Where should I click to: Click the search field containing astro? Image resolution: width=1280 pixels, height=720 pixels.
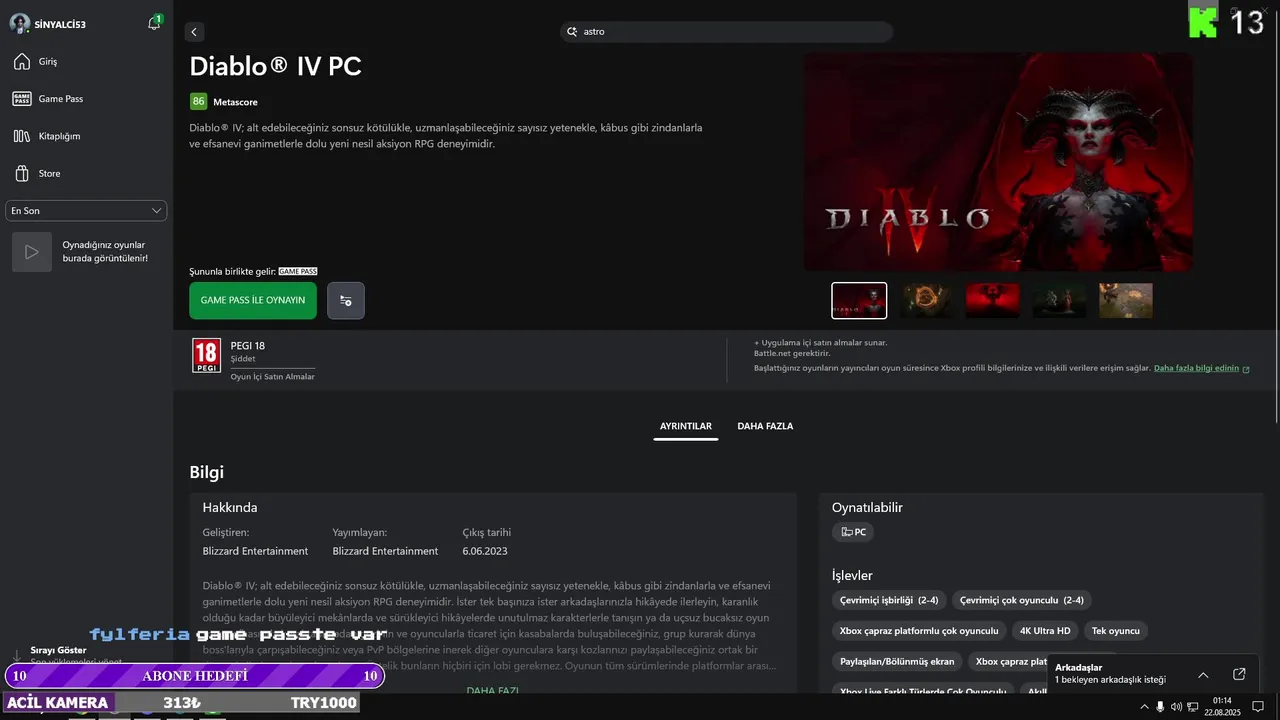(726, 32)
